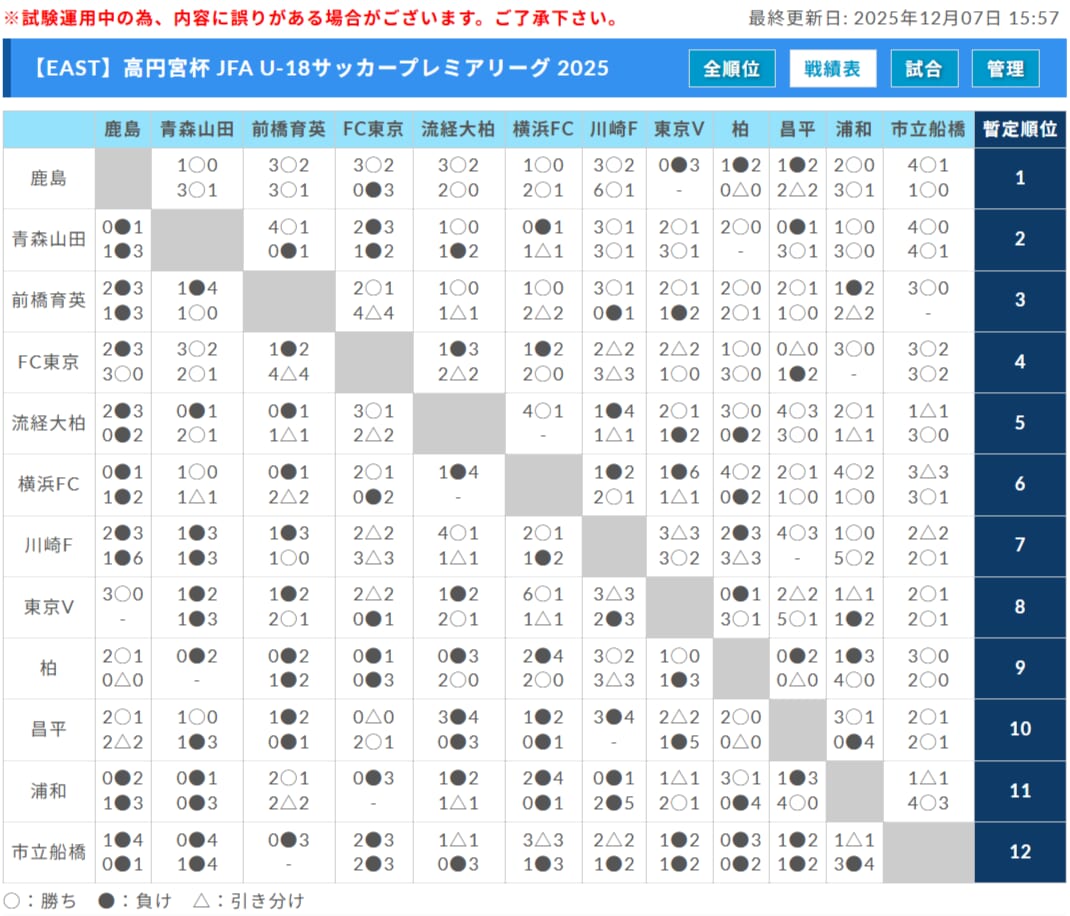This screenshot has width=1070, height=916.
Task: Select the 川崎F row label
Action: tap(49, 545)
